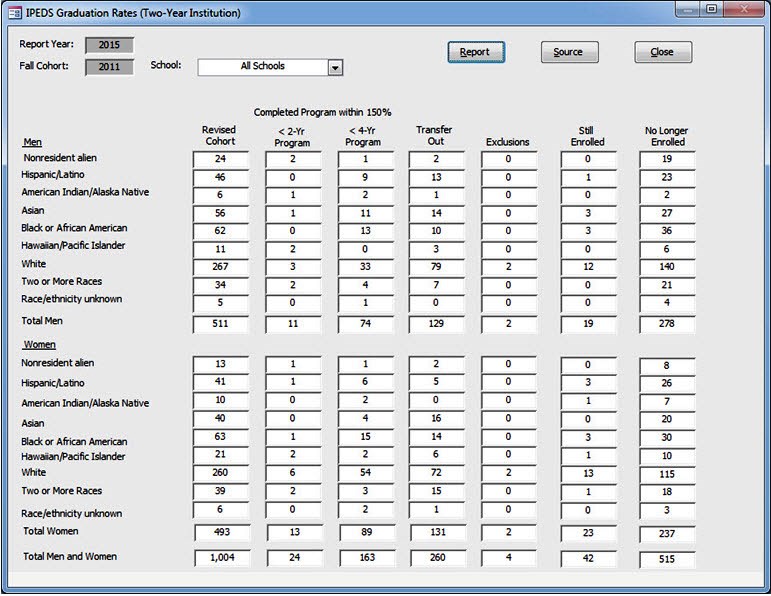The height and width of the screenshot is (596, 771).
Task: Click Men Hispanic/Latino revised cohort 46
Action: [220, 177]
